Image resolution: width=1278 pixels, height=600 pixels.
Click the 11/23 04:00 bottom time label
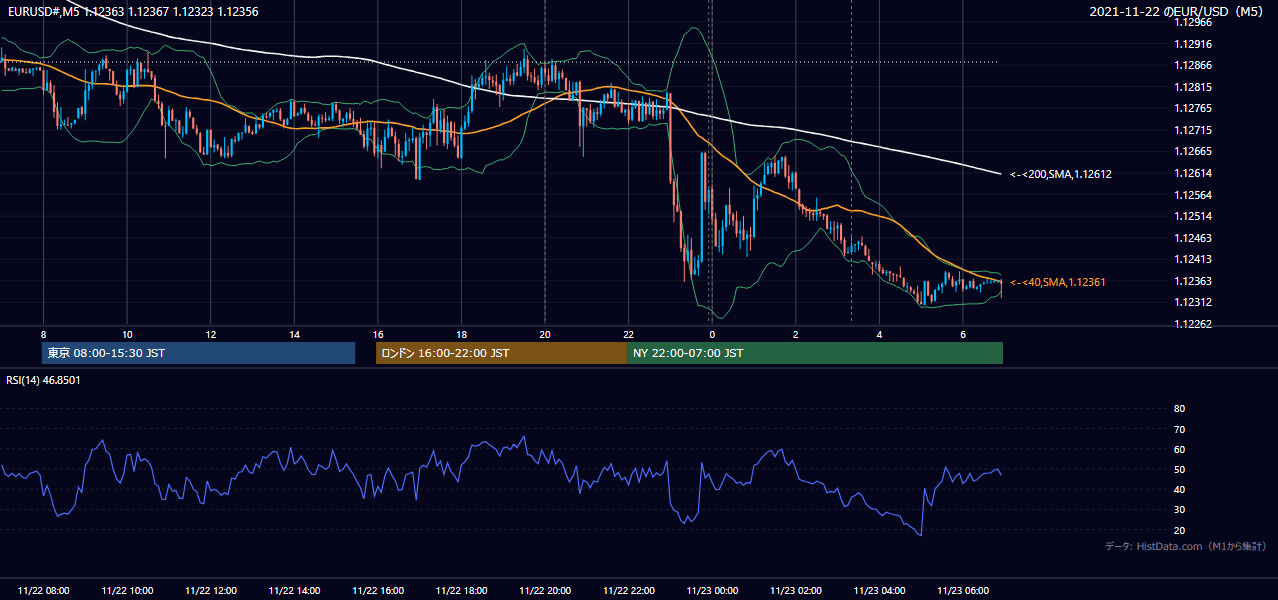[879, 591]
